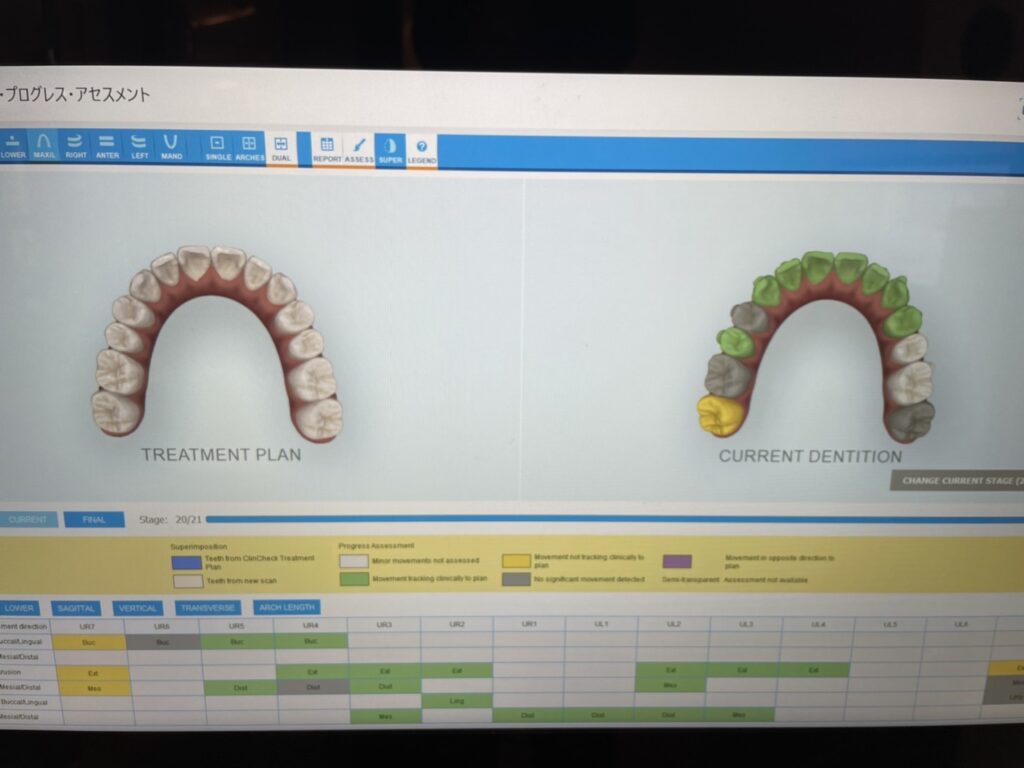
Task: Click the yellow Mes cell under UR7
Action: [x=93, y=688]
